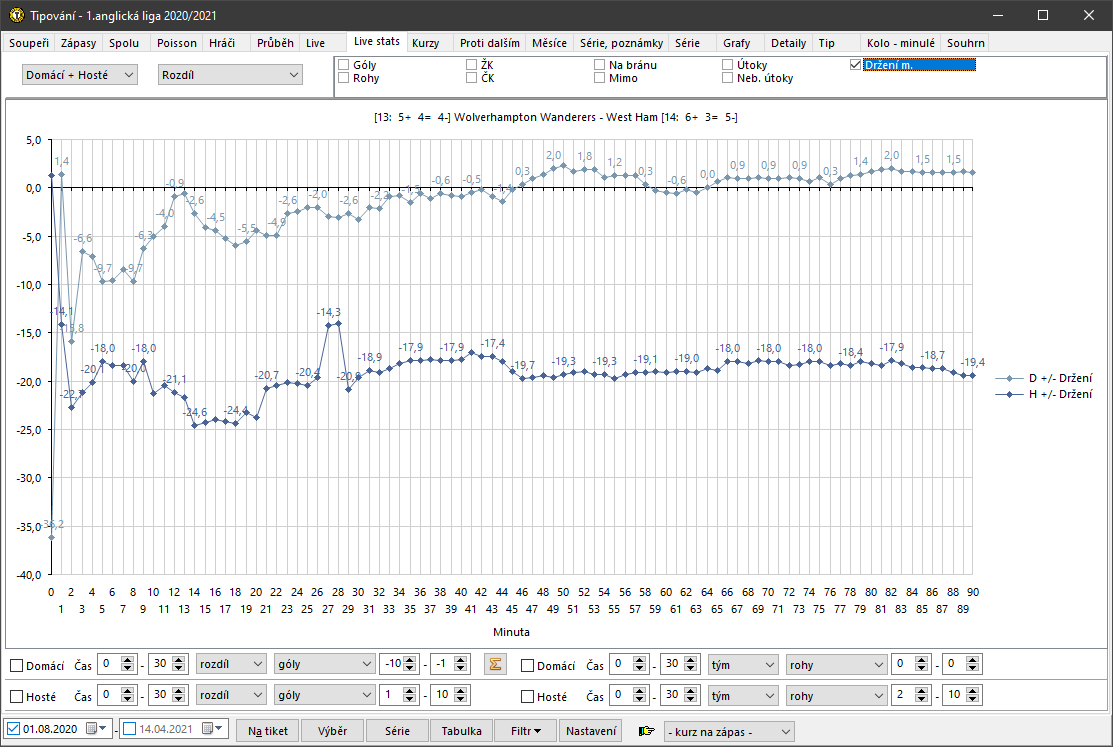Image resolution: width=1113 pixels, height=747 pixels.
Task: Click the orange sigma sum icon
Action: click(x=492, y=665)
